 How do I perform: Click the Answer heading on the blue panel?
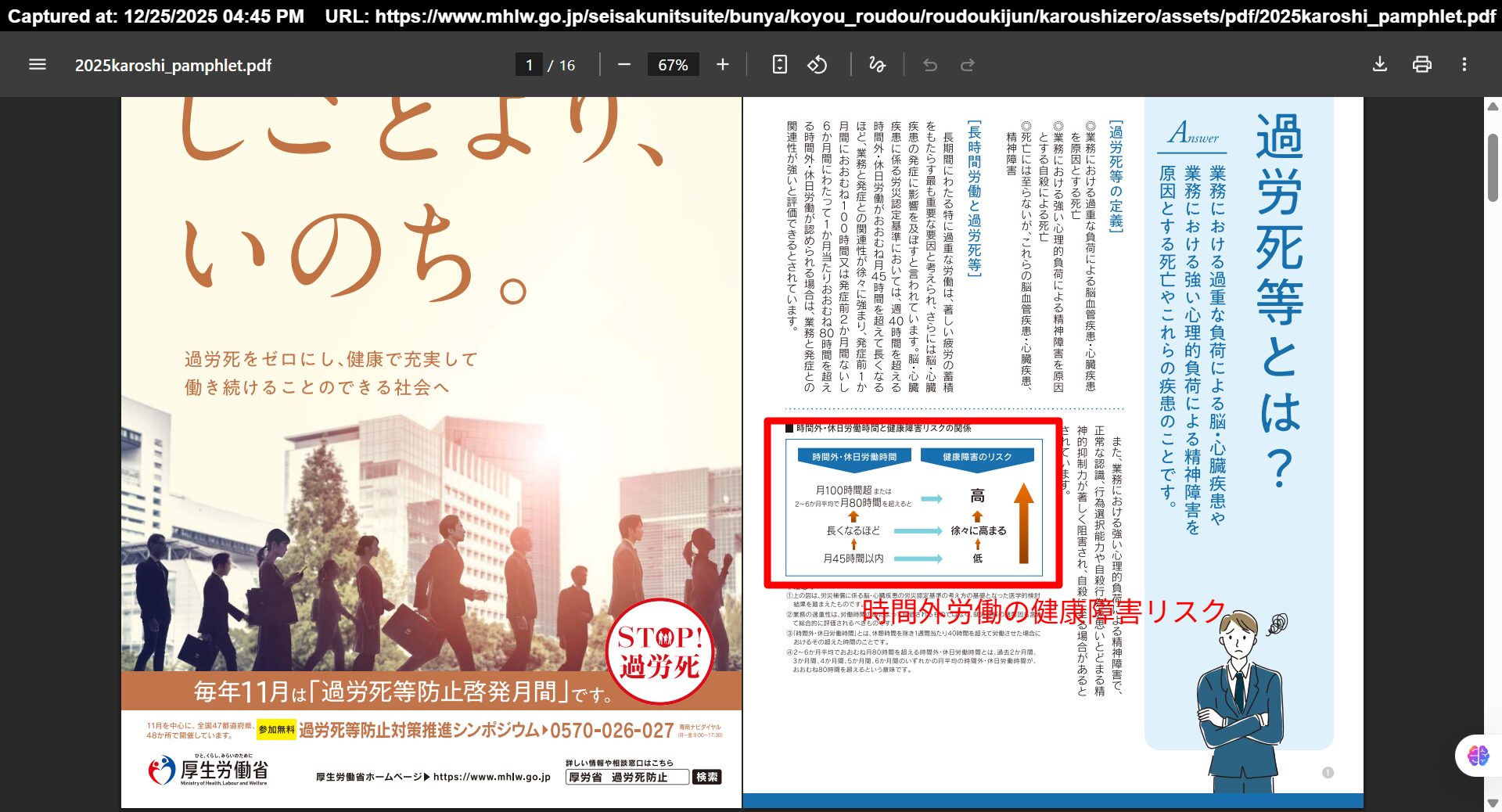[x=1193, y=133]
